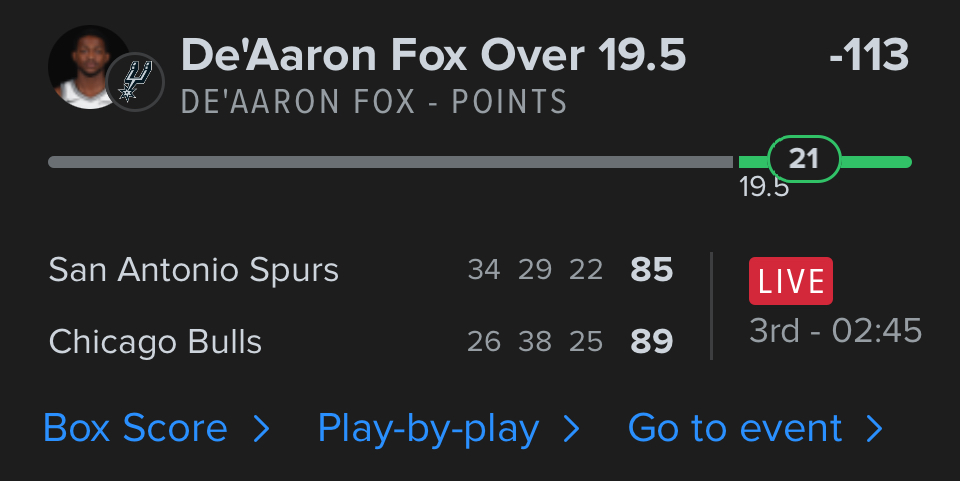Click the green section of the progress bar
The width and height of the screenshot is (960, 481).
(x=878, y=161)
